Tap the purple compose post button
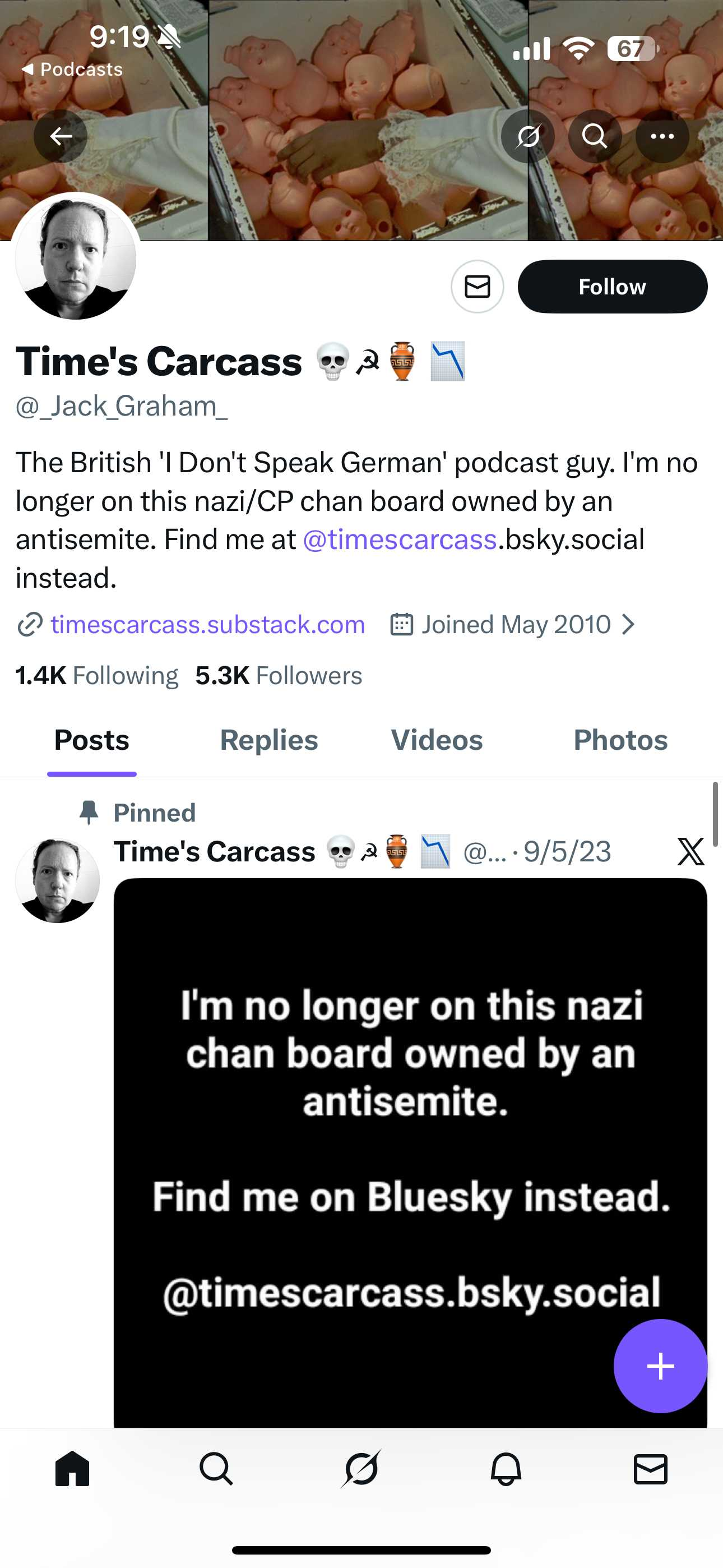Screen dimensions: 723x1568 pos(660,1366)
